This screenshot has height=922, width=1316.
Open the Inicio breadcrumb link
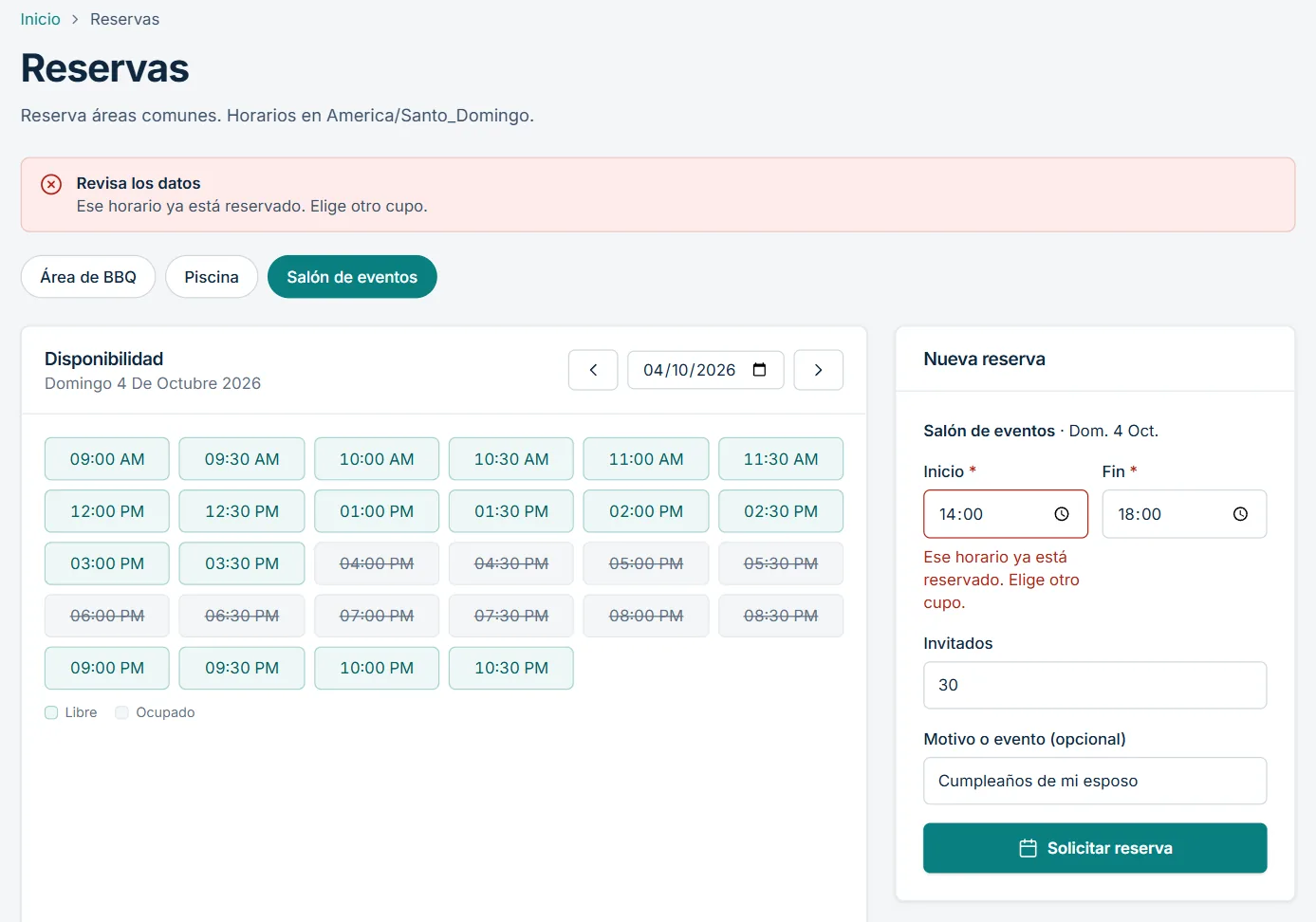[x=40, y=20]
